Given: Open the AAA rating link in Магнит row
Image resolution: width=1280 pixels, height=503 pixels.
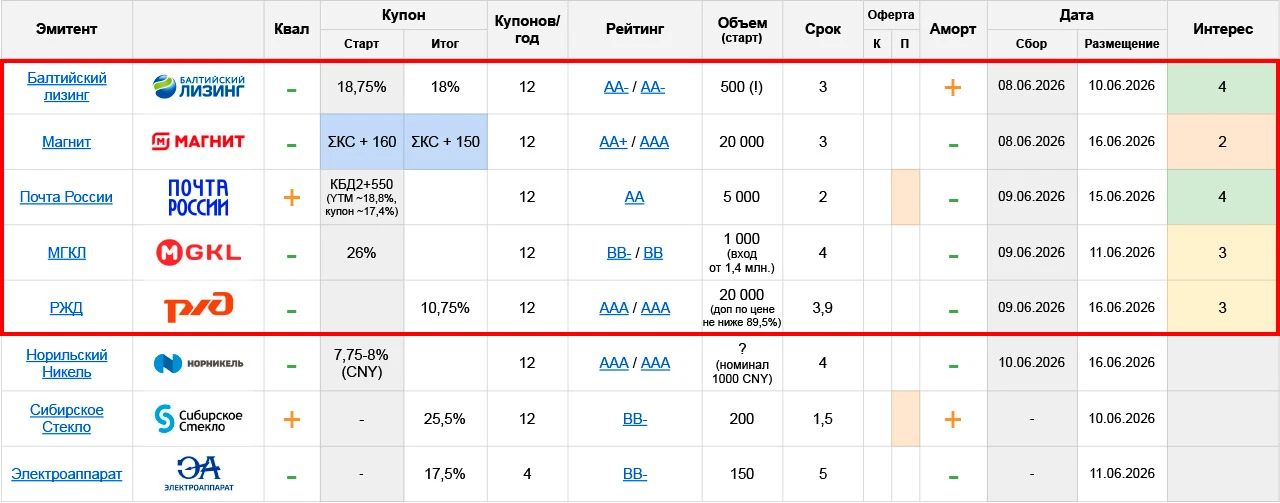Looking at the screenshot, I should tap(654, 142).
